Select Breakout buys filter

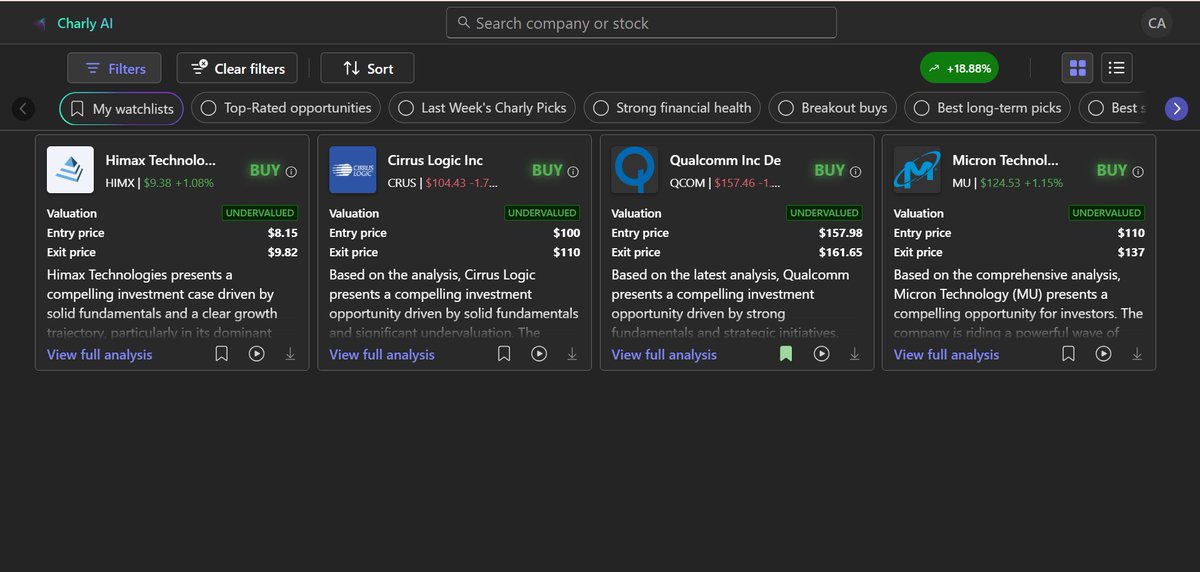[x=832, y=108]
